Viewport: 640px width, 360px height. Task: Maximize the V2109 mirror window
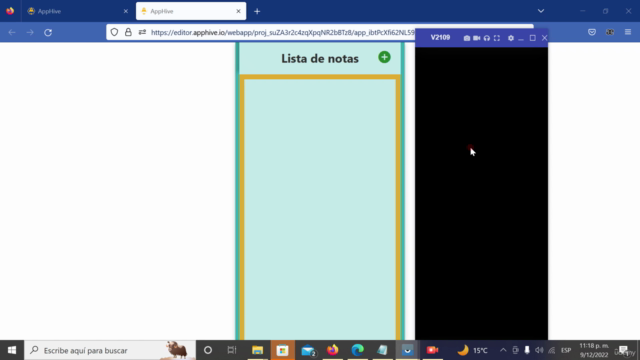(533, 38)
